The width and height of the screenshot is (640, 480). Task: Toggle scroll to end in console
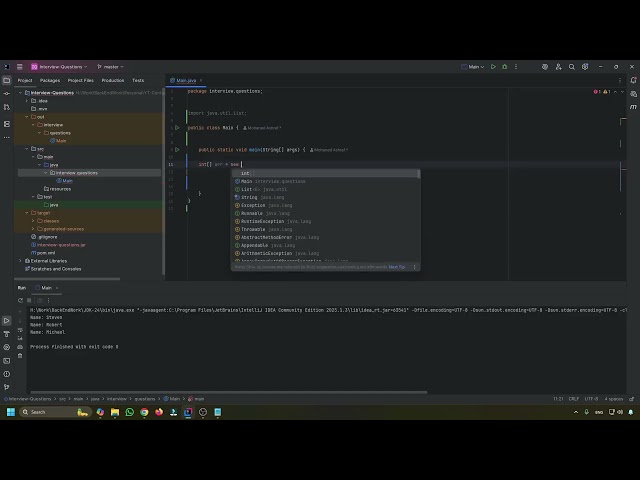[x=20, y=338]
